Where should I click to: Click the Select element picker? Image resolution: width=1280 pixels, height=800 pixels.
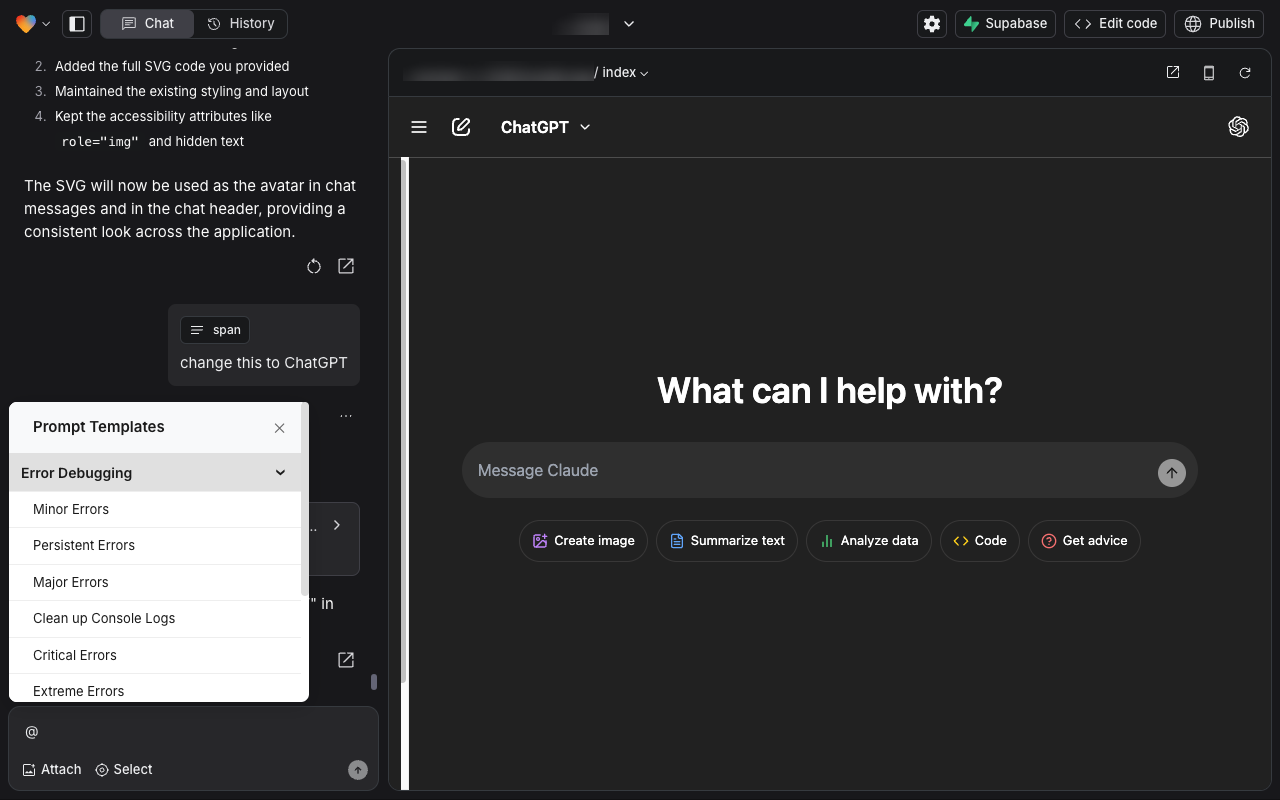[x=124, y=769]
